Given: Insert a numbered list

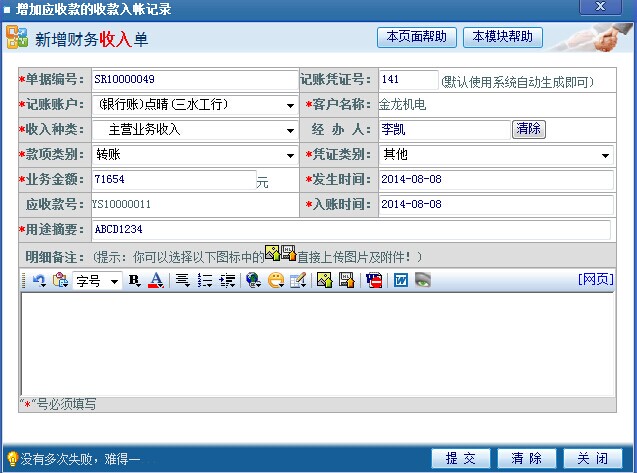Looking at the screenshot, I should 205,281.
